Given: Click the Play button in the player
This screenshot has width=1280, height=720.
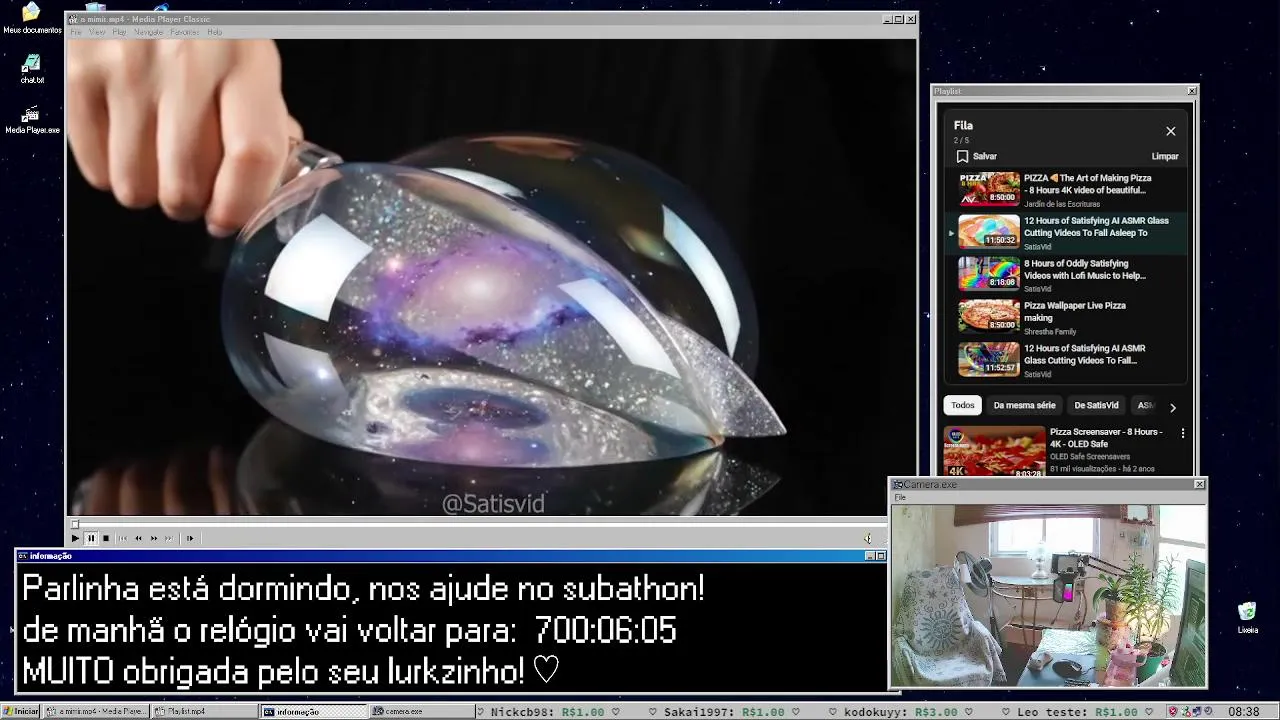Looking at the screenshot, I should pyautogui.click(x=75, y=538).
